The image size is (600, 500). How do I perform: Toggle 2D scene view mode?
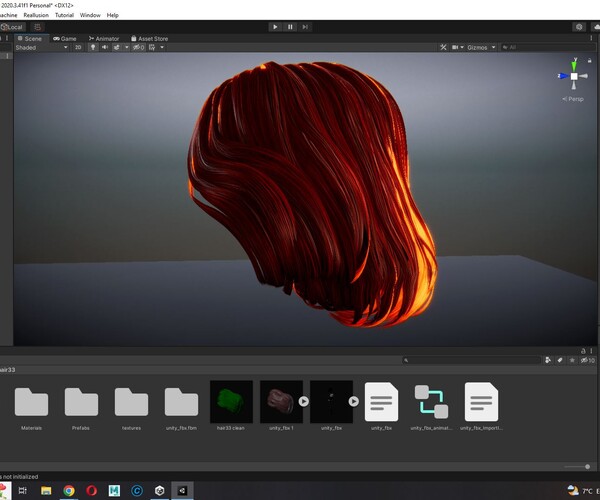coord(78,47)
